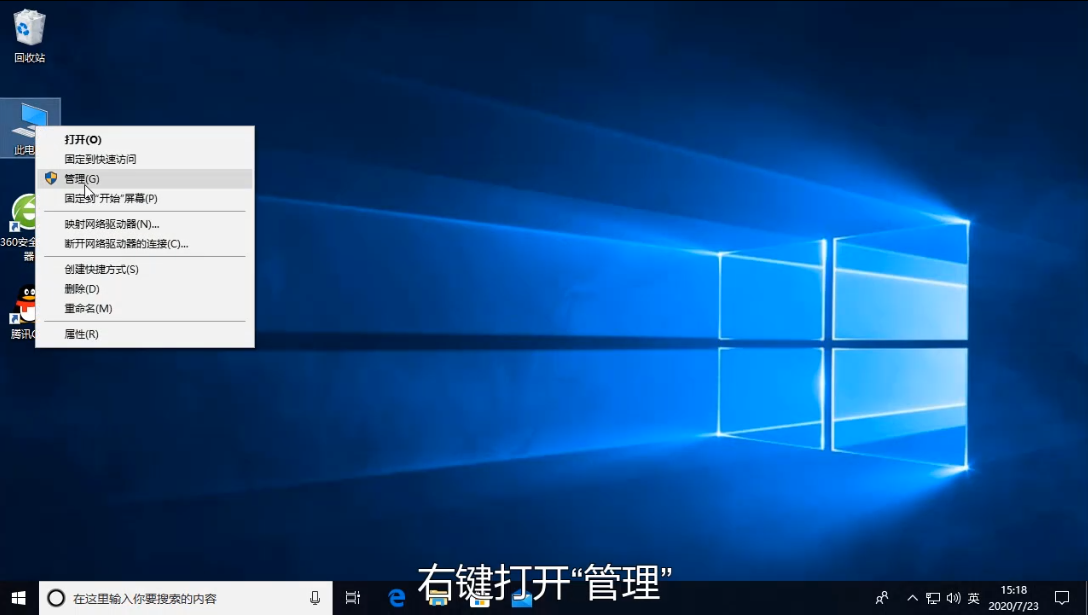Open Microsoft Edge from the taskbar
Viewport: 1088px width, 615px height.
(397, 598)
